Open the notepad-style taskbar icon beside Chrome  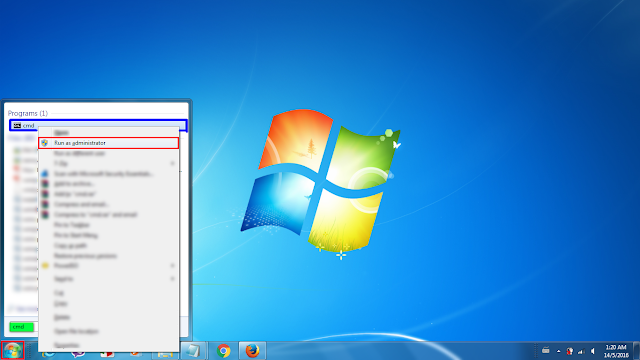pos(193,351)
